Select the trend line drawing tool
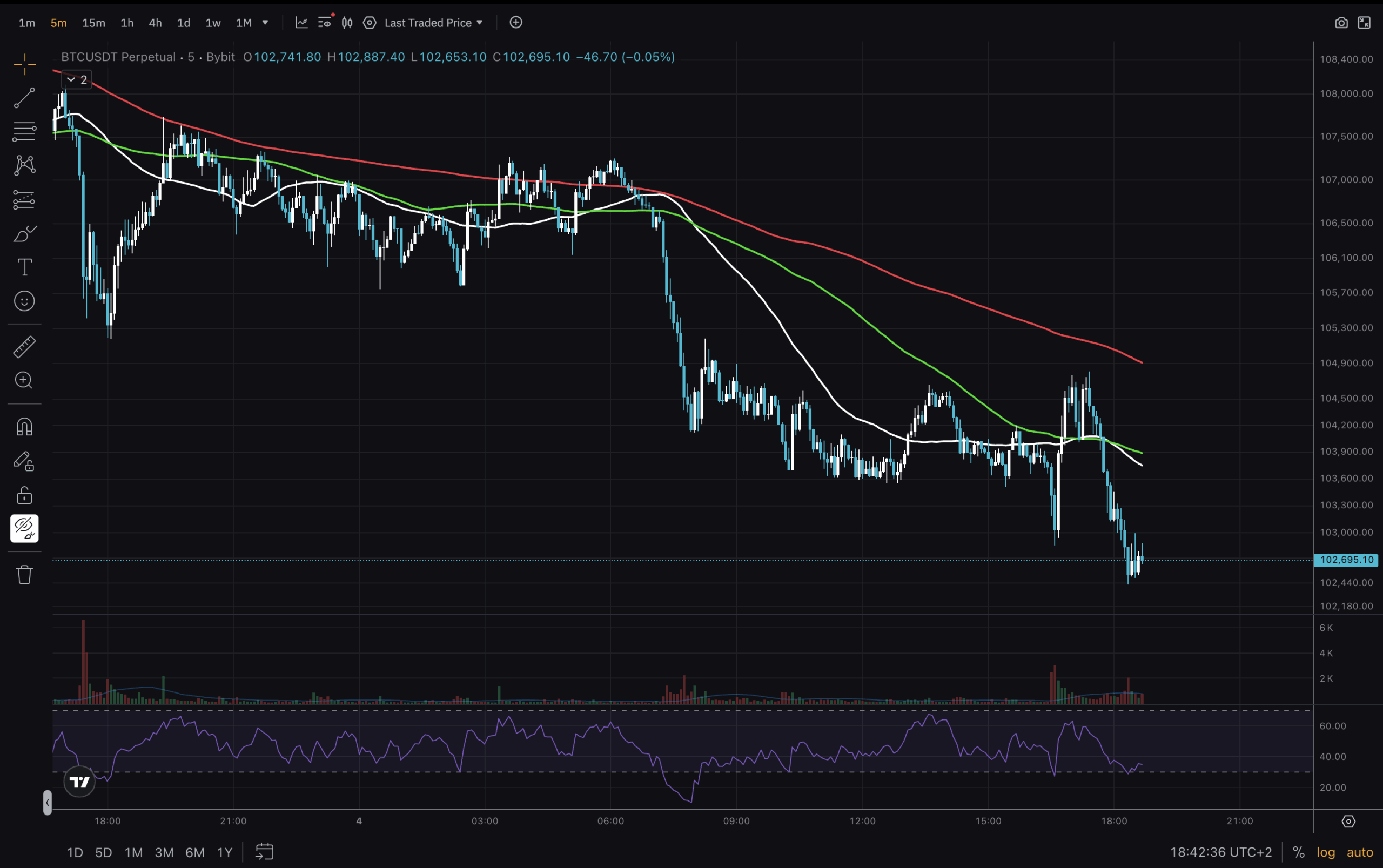Screen dimensions: 1383x868 click(x=24, y=98)
